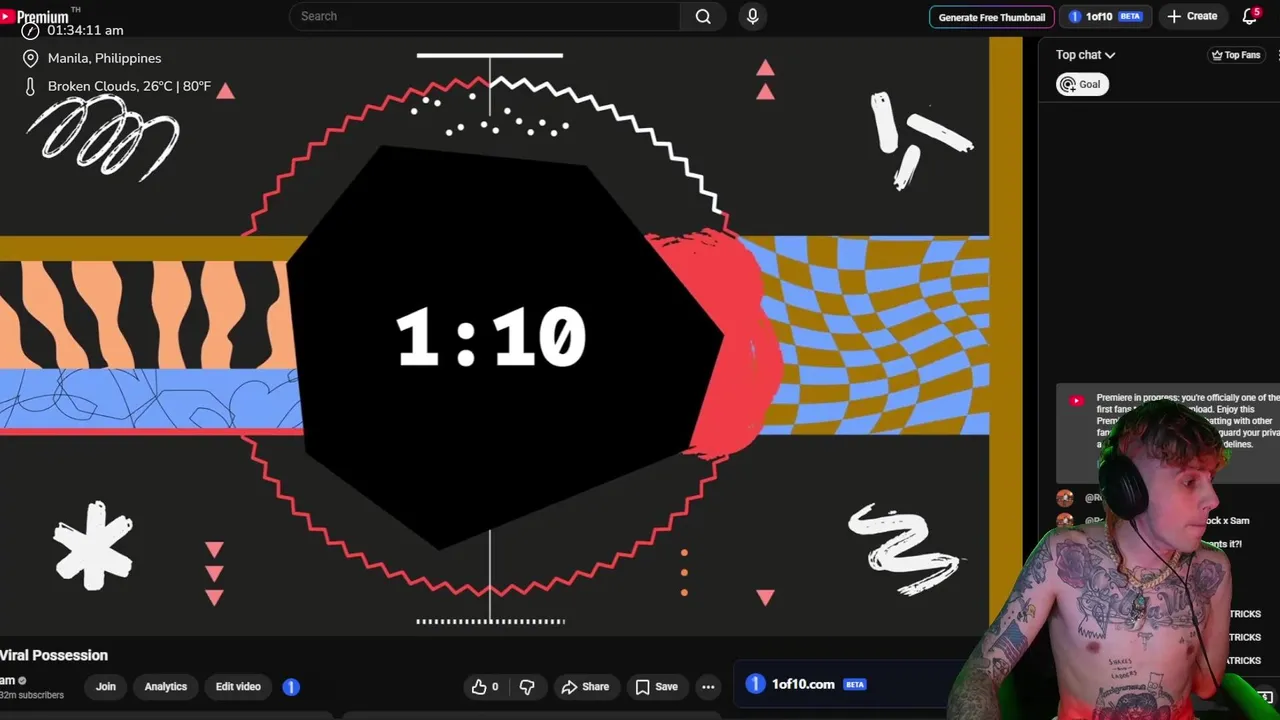
Task: Click the search magnifier button
Action: coord(703,16)
